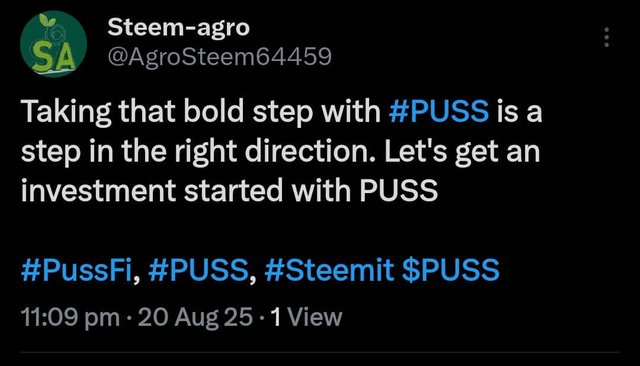Viewport: 640px width, 366px height.
Task: Click the word View beside the count
Action: 315,317
